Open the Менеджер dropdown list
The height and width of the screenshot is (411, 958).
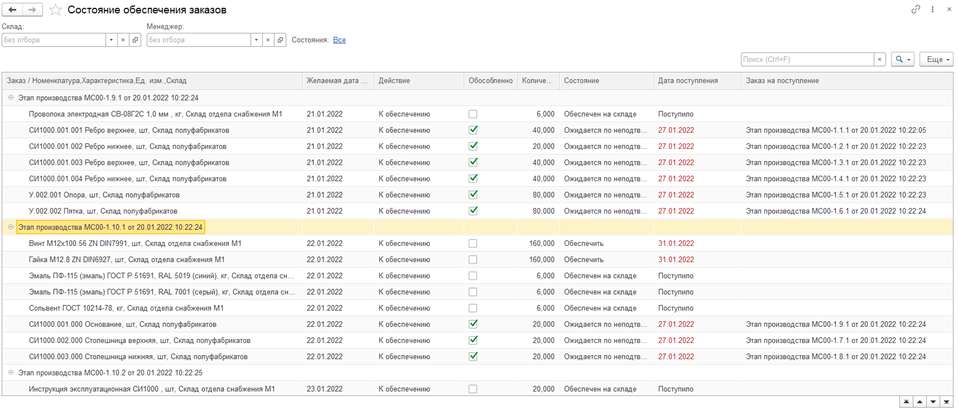[256, 40]
